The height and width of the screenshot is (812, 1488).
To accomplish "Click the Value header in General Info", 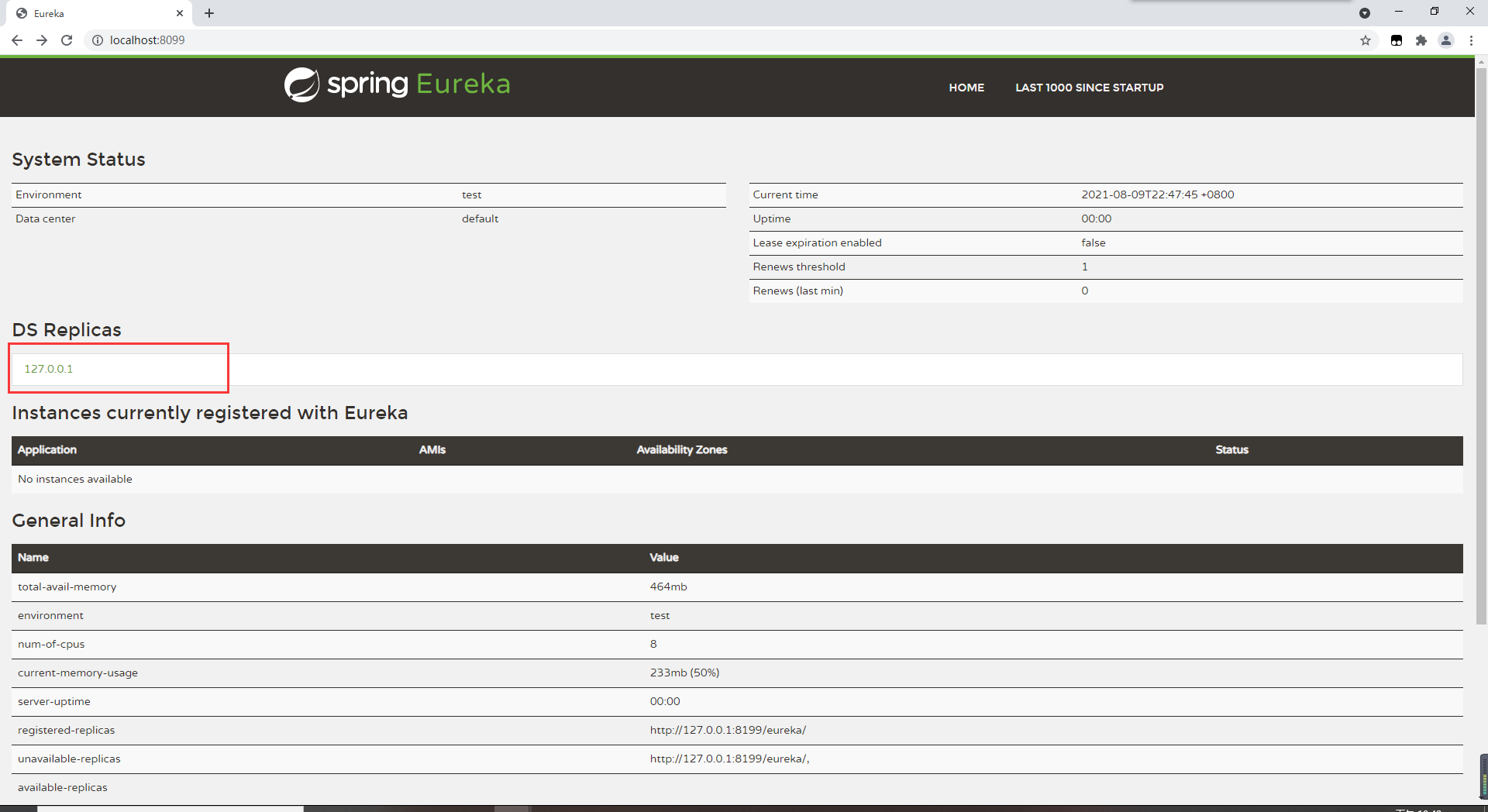I will 664,557.
